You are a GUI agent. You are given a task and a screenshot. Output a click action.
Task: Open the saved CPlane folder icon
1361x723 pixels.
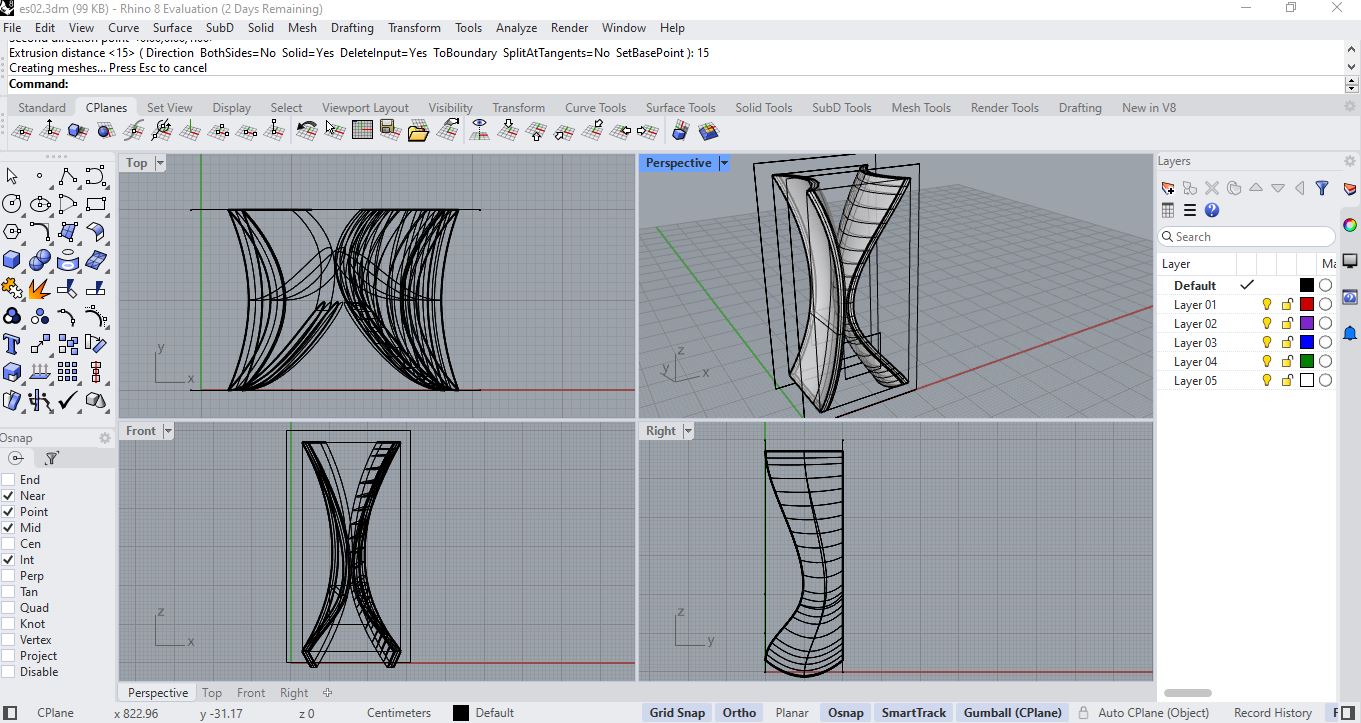click(418, 131)
